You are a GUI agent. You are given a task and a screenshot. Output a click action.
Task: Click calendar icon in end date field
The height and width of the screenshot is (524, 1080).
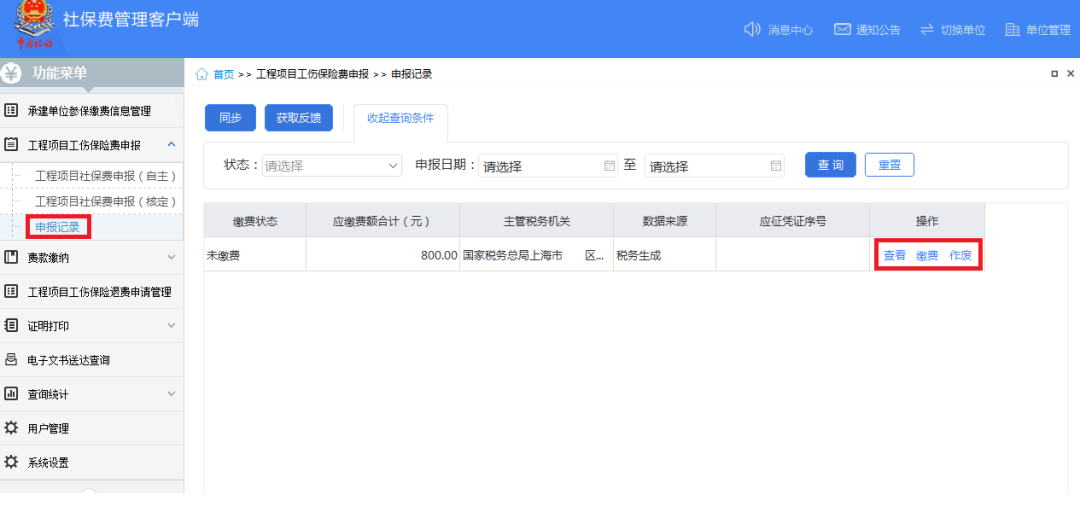[776, 166]
